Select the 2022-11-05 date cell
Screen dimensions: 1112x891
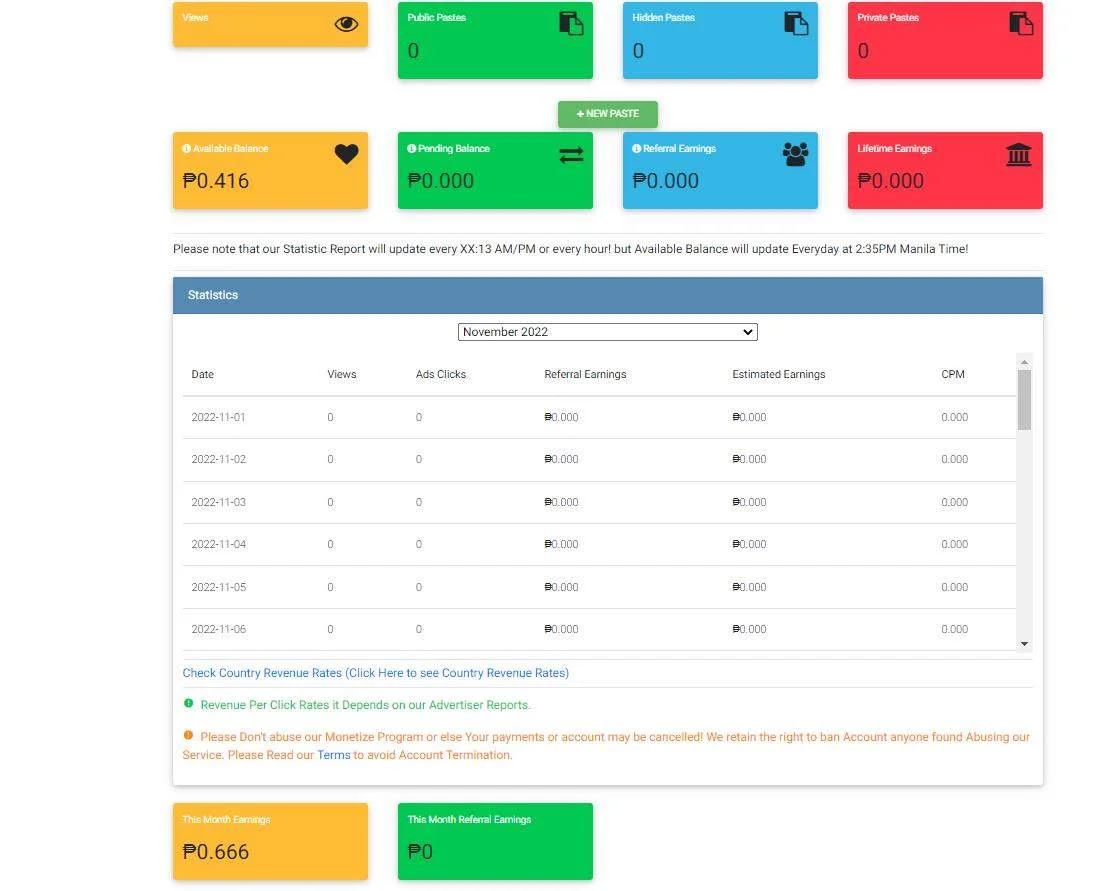218,587
